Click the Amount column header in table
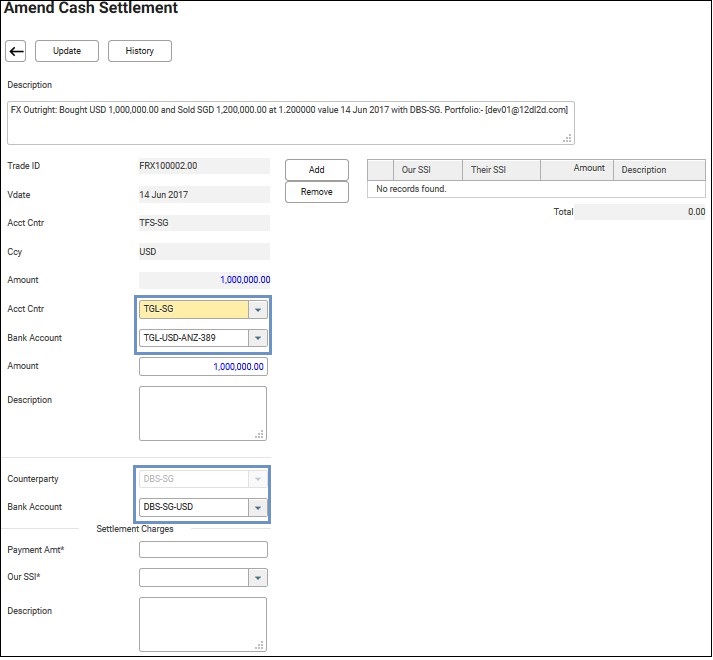The width and height of the screenshot is (713, 660). (x=576, y=169)
